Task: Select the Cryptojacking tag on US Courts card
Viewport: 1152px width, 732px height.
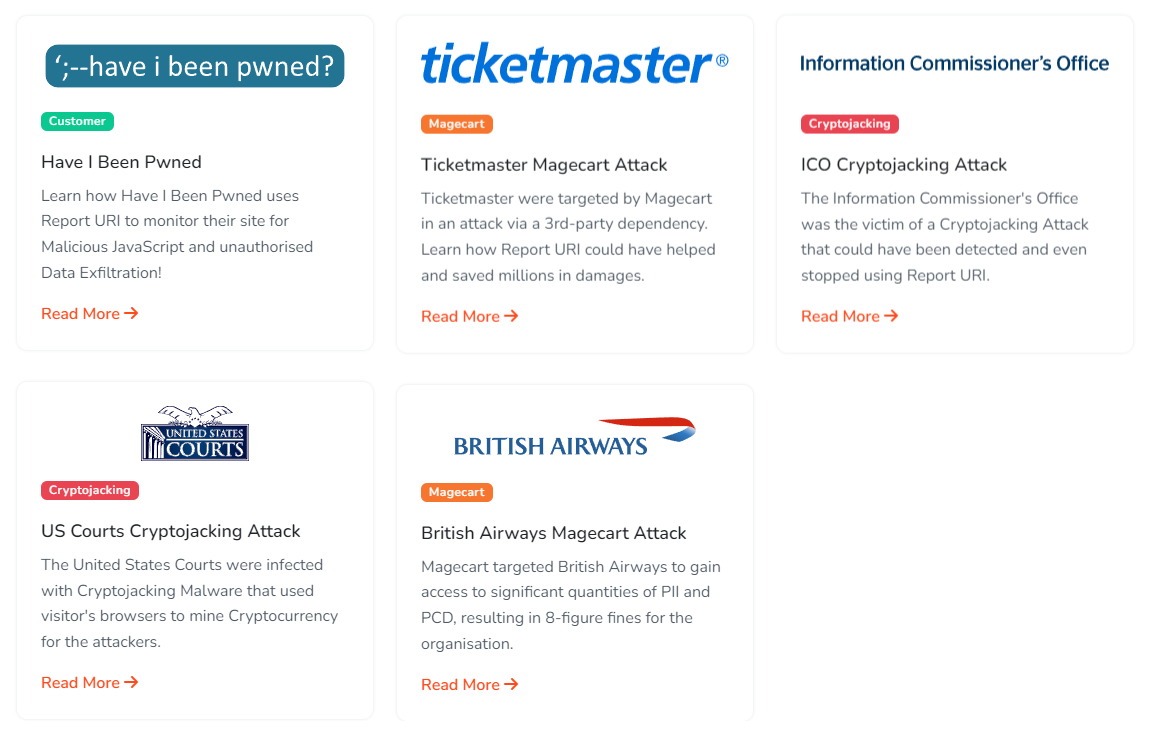Action: (x=90, y=490)
